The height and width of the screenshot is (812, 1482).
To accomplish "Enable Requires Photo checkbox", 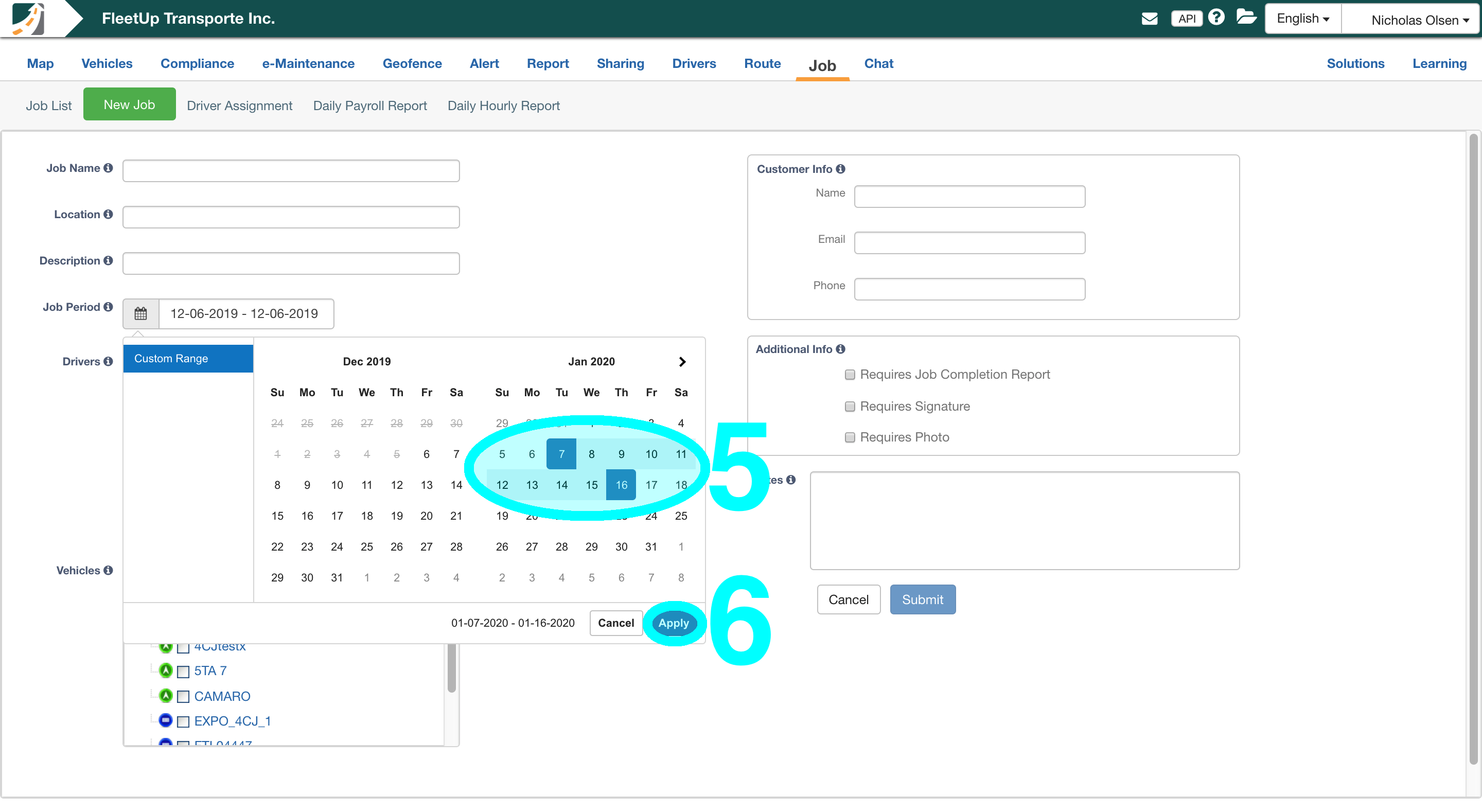I will coord(850,437).
